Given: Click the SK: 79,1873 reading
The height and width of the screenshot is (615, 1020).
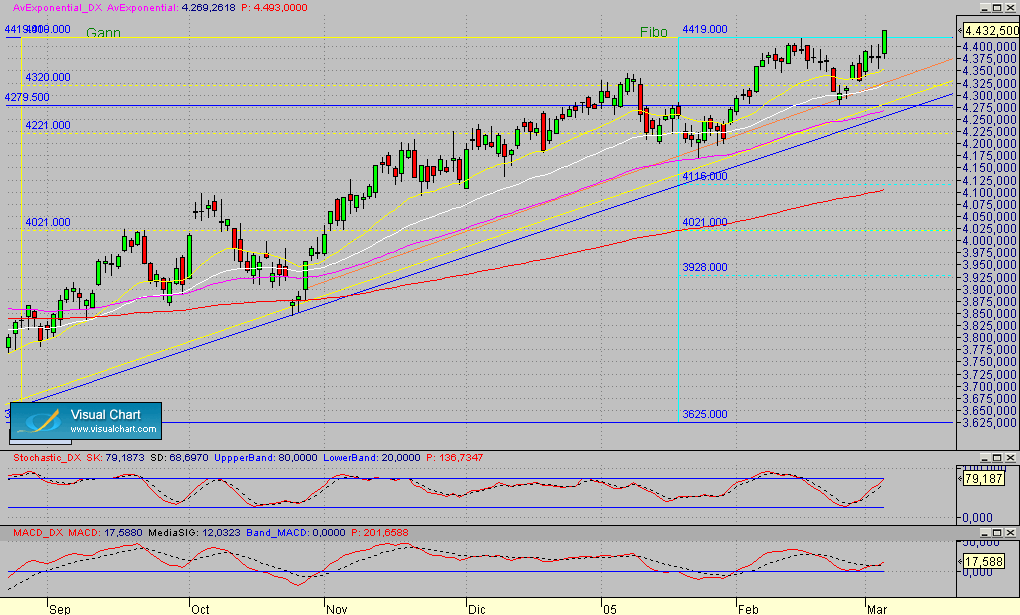Looking at the screenshot, I should pyautogui.click(x=115, y=458).
